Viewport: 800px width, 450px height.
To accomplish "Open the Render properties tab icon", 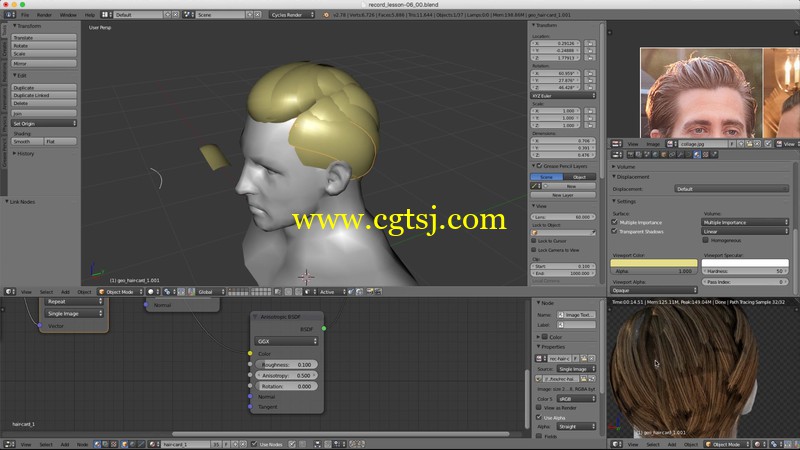I will [631, 155].
